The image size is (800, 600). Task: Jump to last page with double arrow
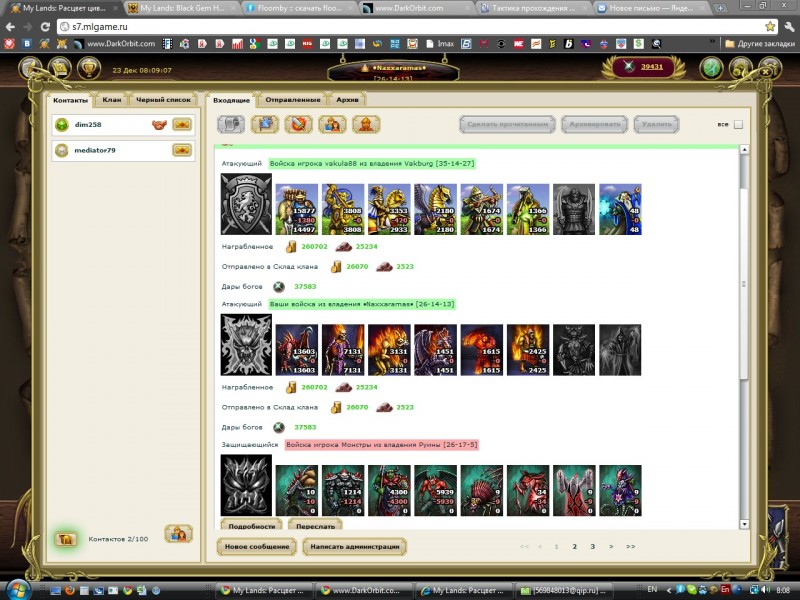click(631, 546)
